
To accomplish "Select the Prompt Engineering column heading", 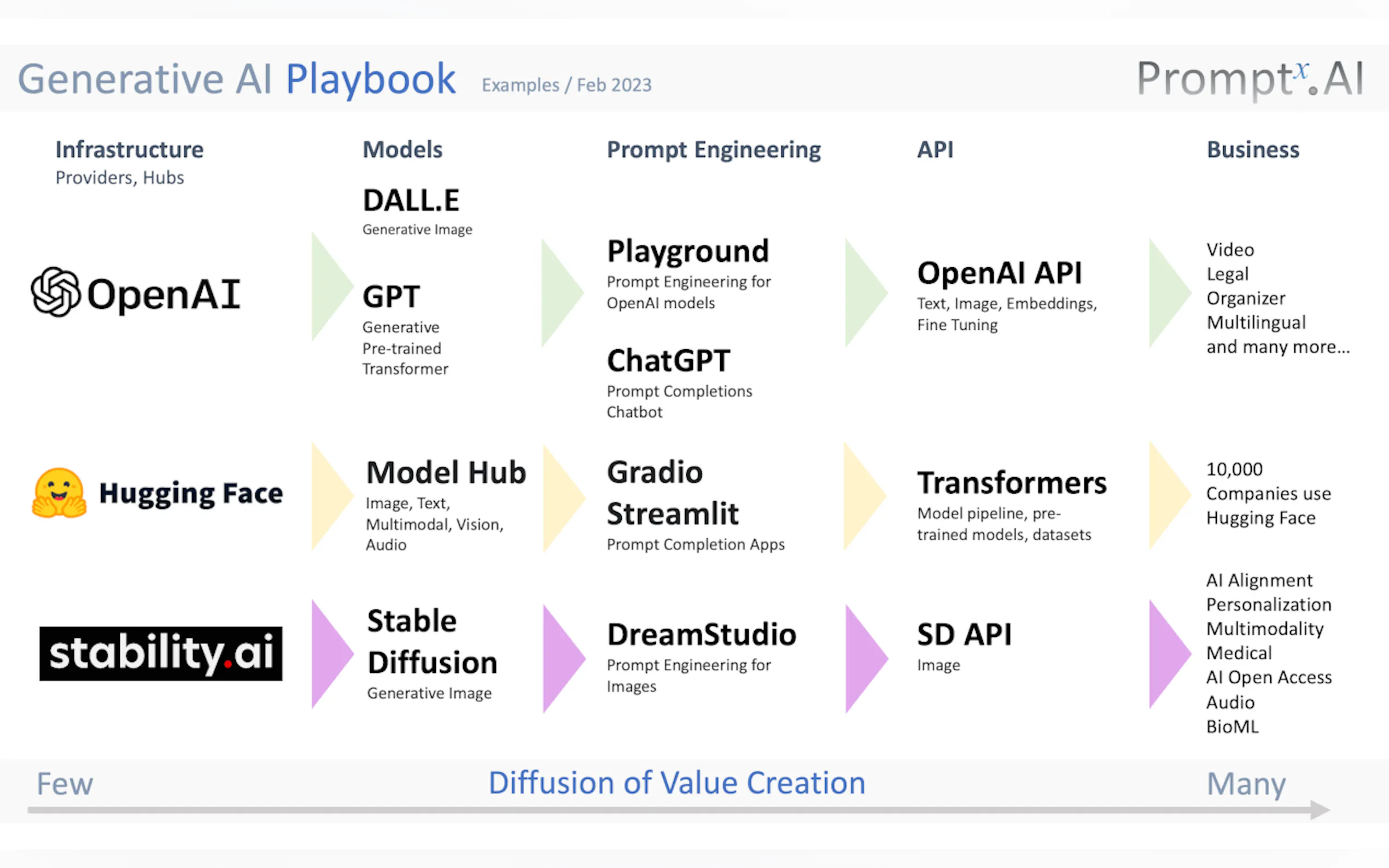I will click(714, 150).
